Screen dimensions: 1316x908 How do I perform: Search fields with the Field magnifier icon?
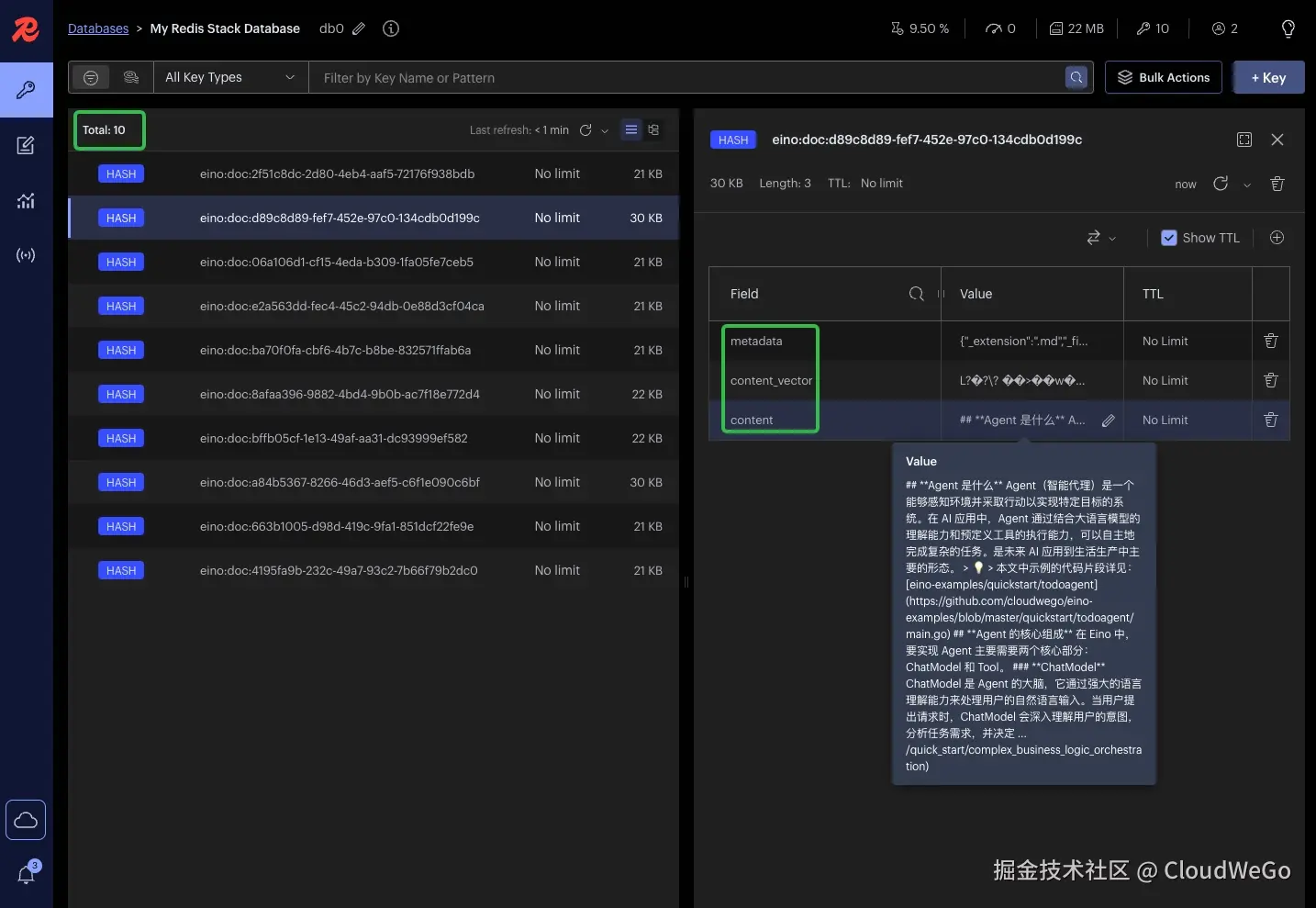tap(916, 294)
